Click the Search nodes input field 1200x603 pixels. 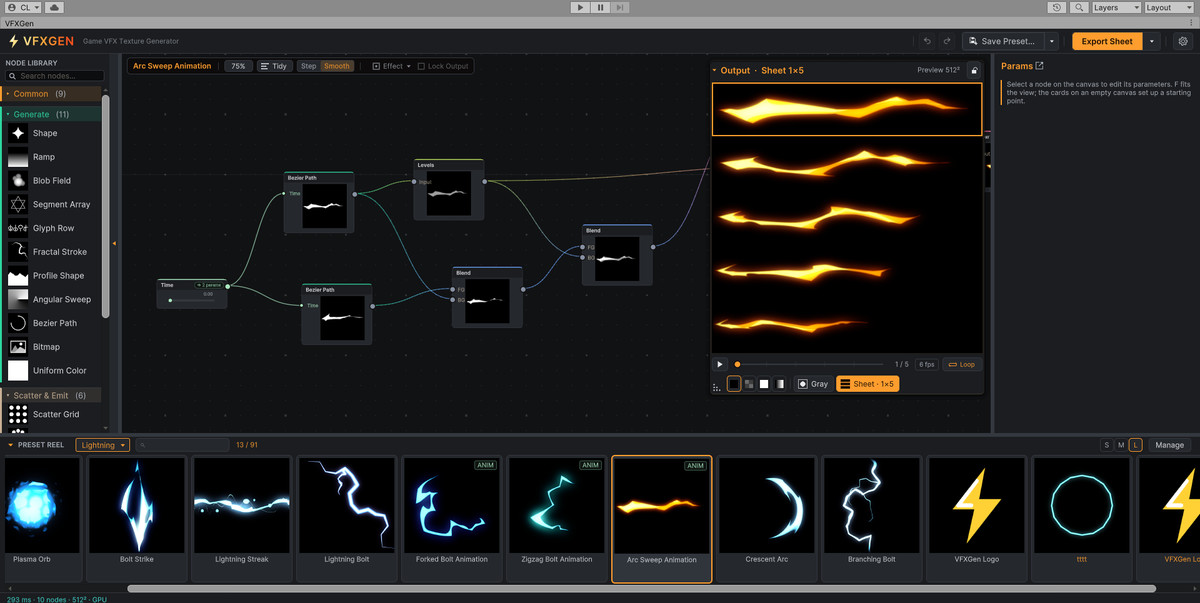click(x=55, y=76)
